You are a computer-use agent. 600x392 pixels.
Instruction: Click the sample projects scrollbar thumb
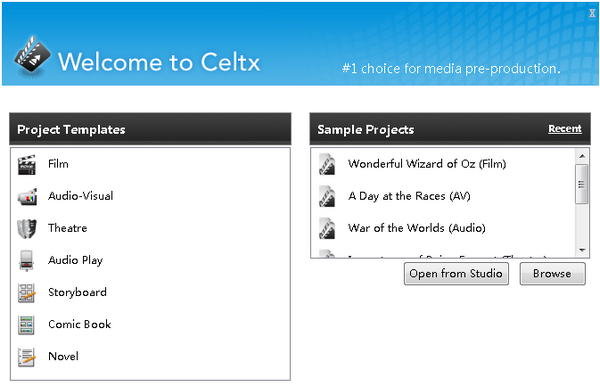pyautogui.click(x=582, y=184)
